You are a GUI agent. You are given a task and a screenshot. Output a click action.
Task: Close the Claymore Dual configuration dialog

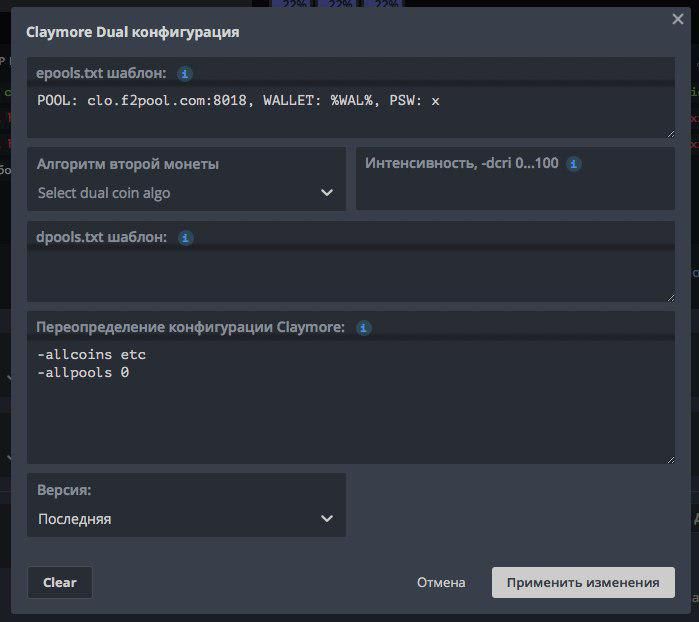pyautogui.click(x=678, y=19)
